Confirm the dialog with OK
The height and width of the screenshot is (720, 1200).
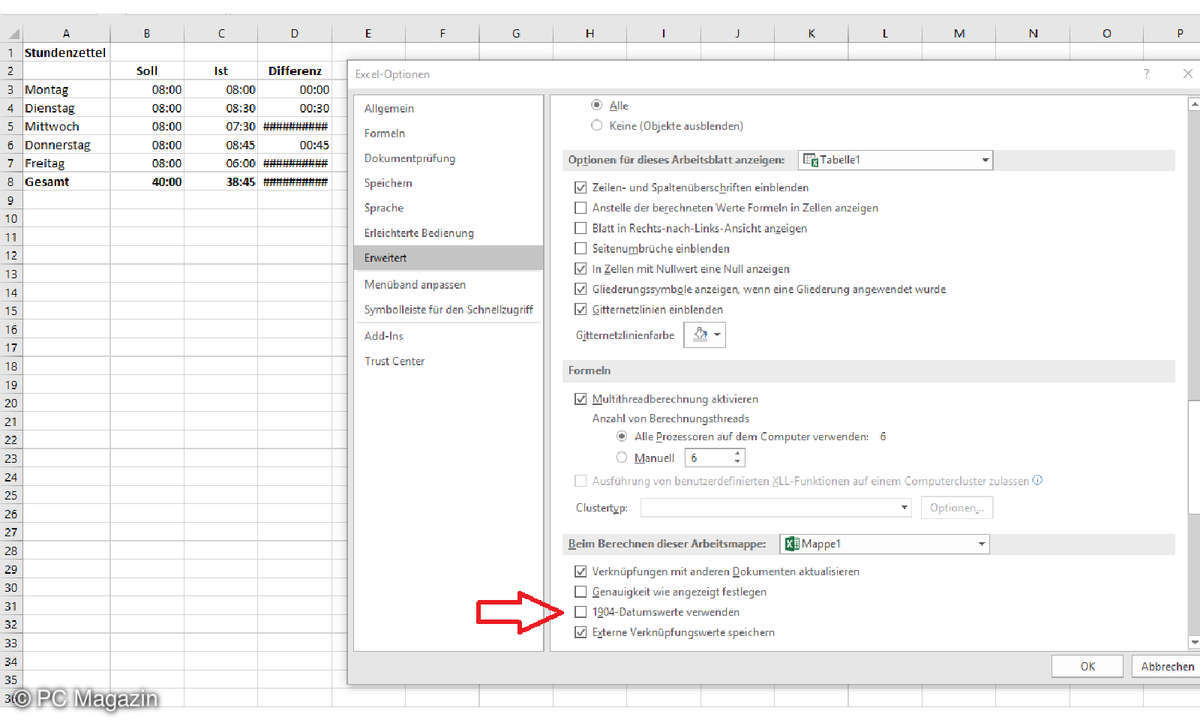click(x=1088, y=666)
